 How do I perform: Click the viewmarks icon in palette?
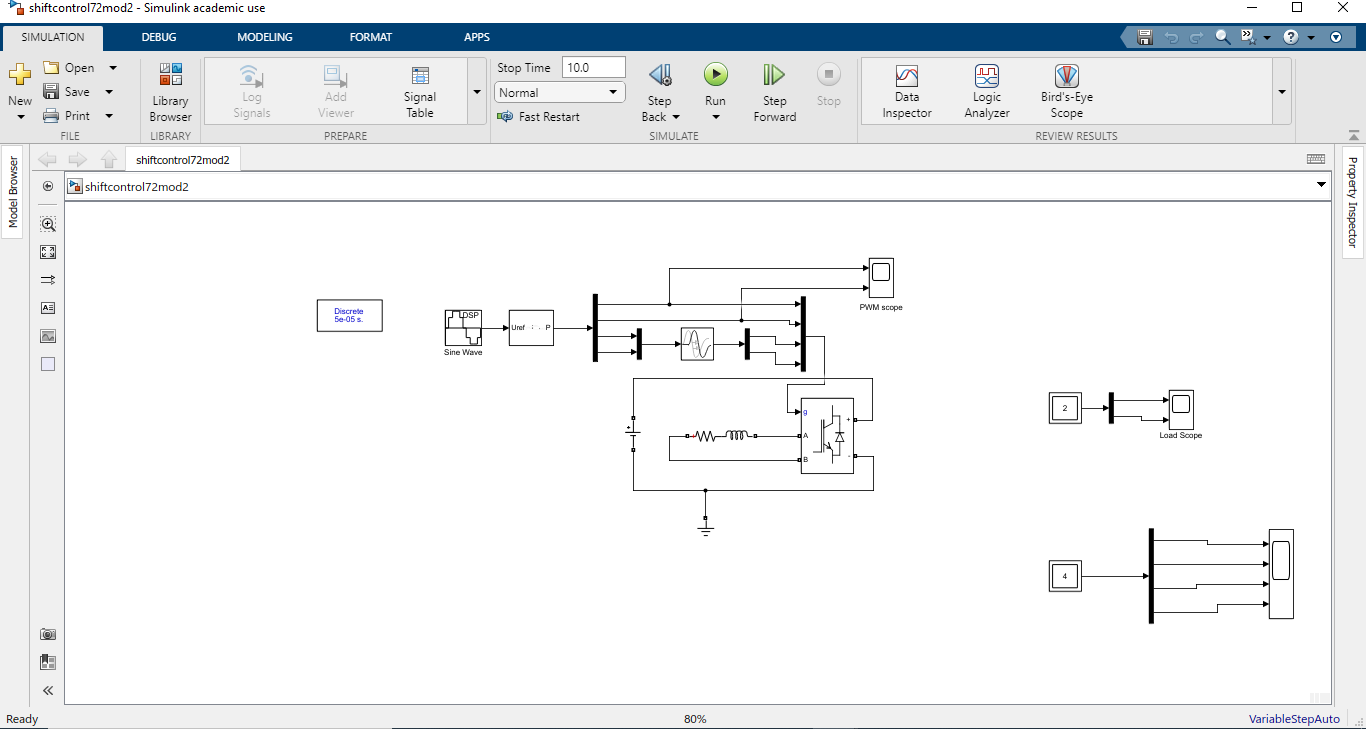48,662
